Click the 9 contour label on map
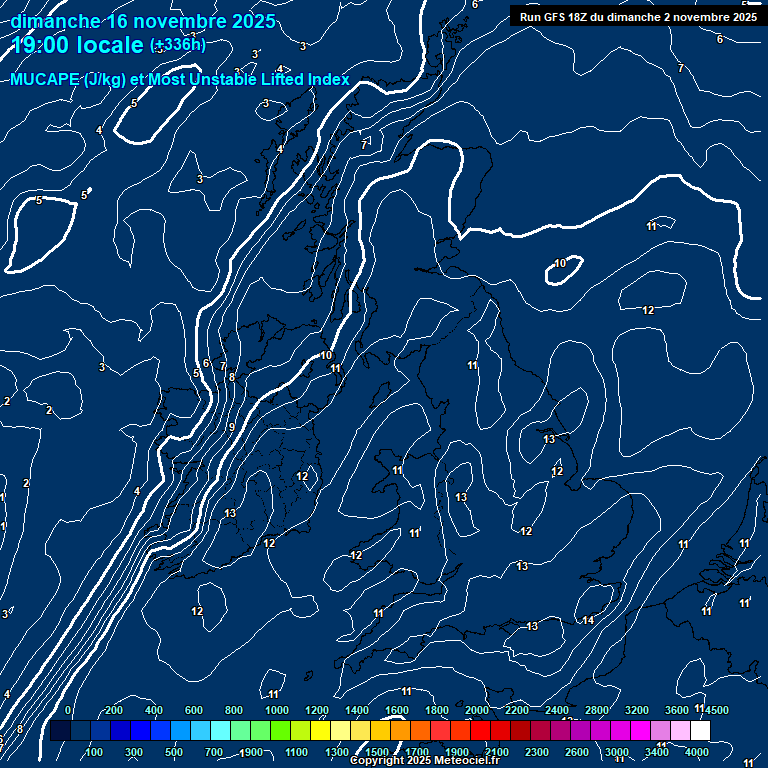Viewport: 768px width, 768px height. click(232, 427)
